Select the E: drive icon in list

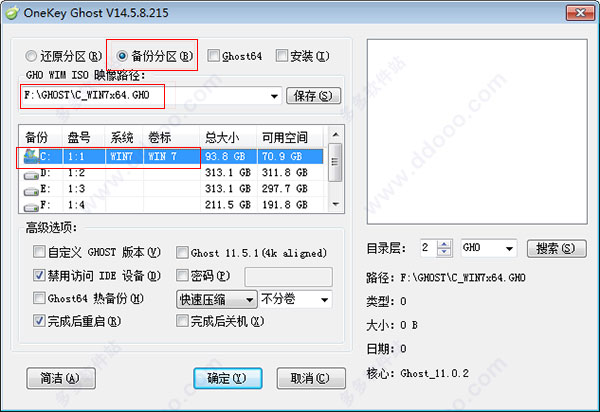coord(32,189)
